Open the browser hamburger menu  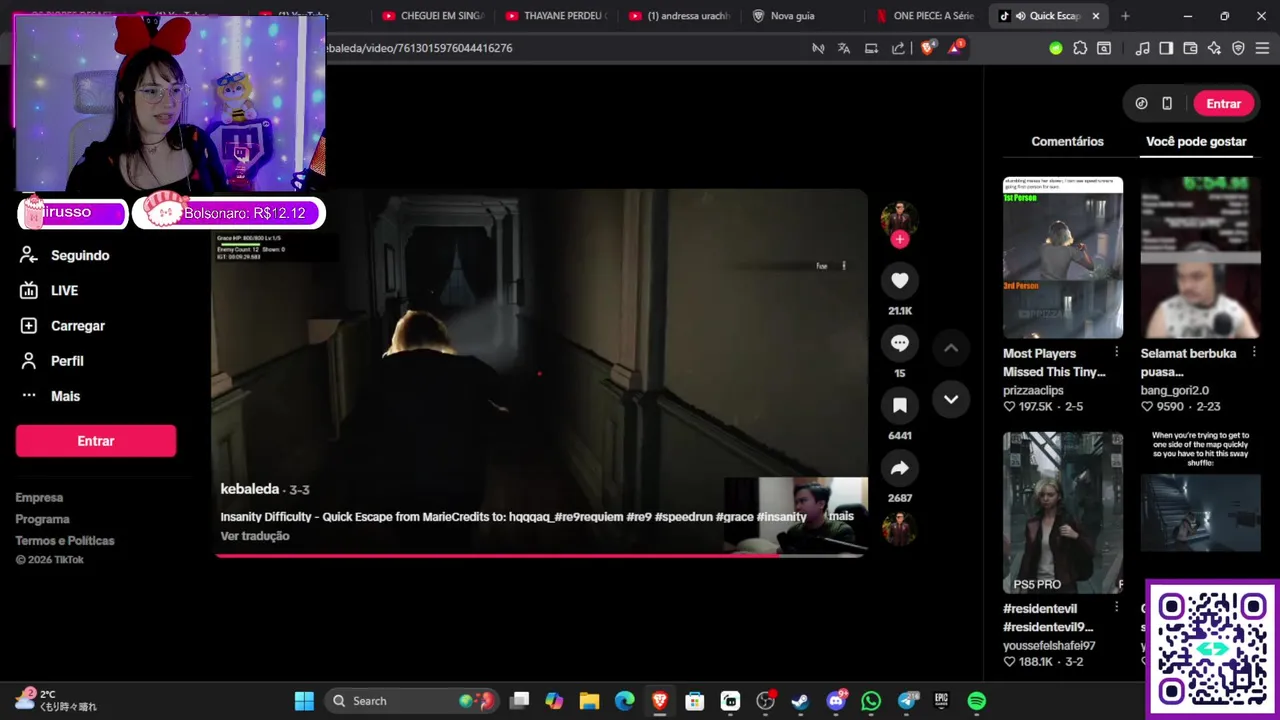[x=1262, y=48]
